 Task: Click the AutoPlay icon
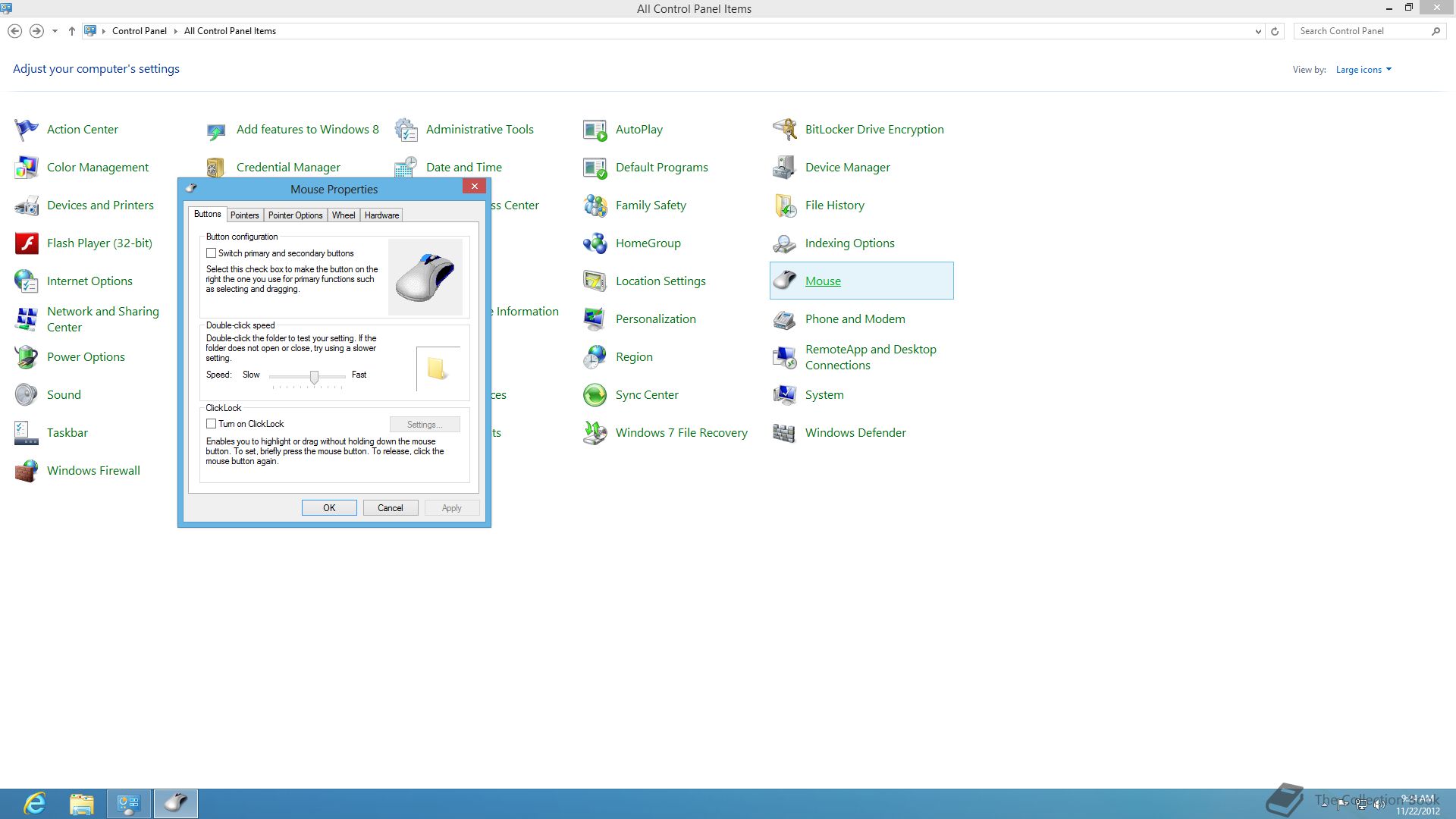(x=595, y=130)
